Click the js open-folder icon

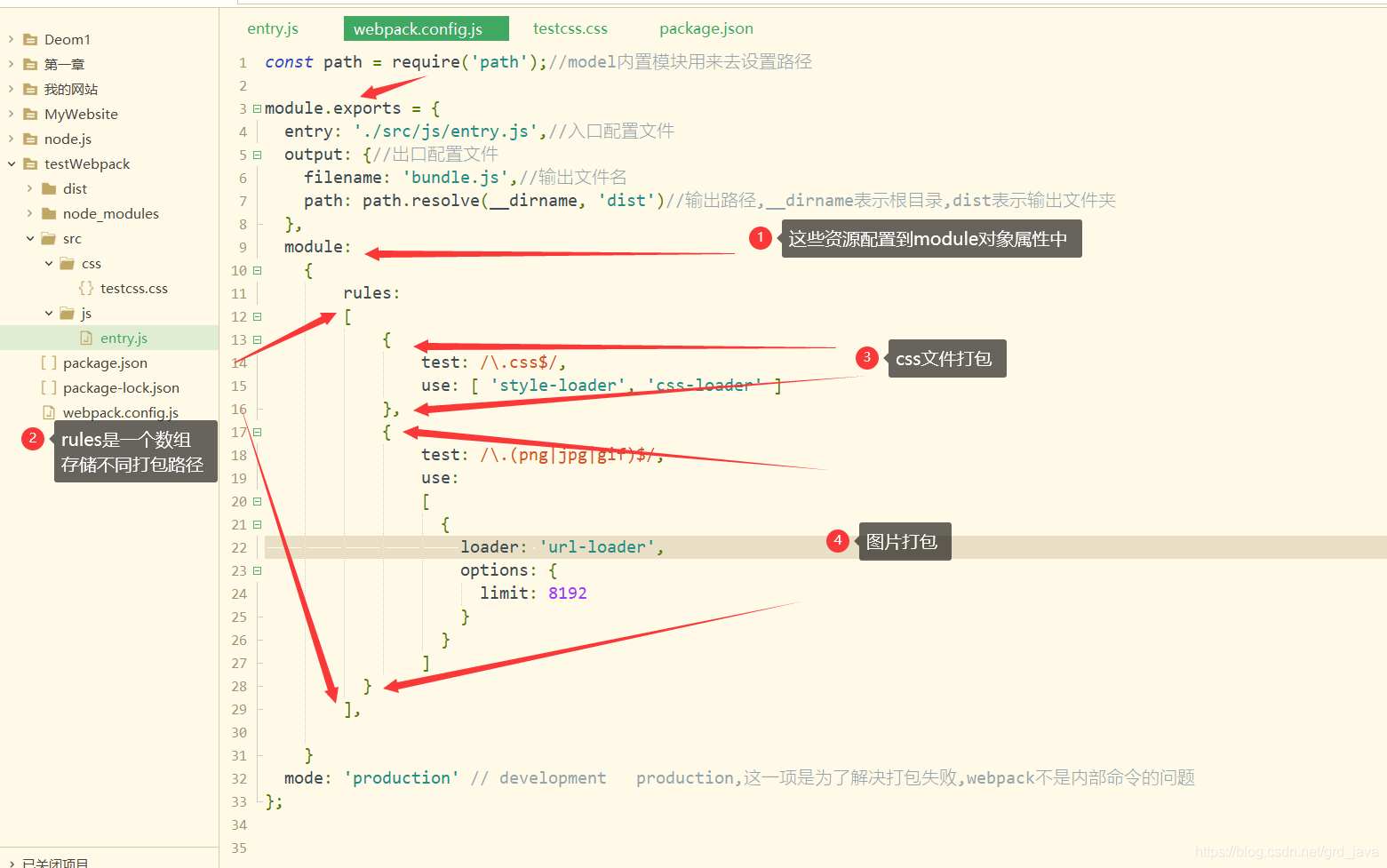68,313
